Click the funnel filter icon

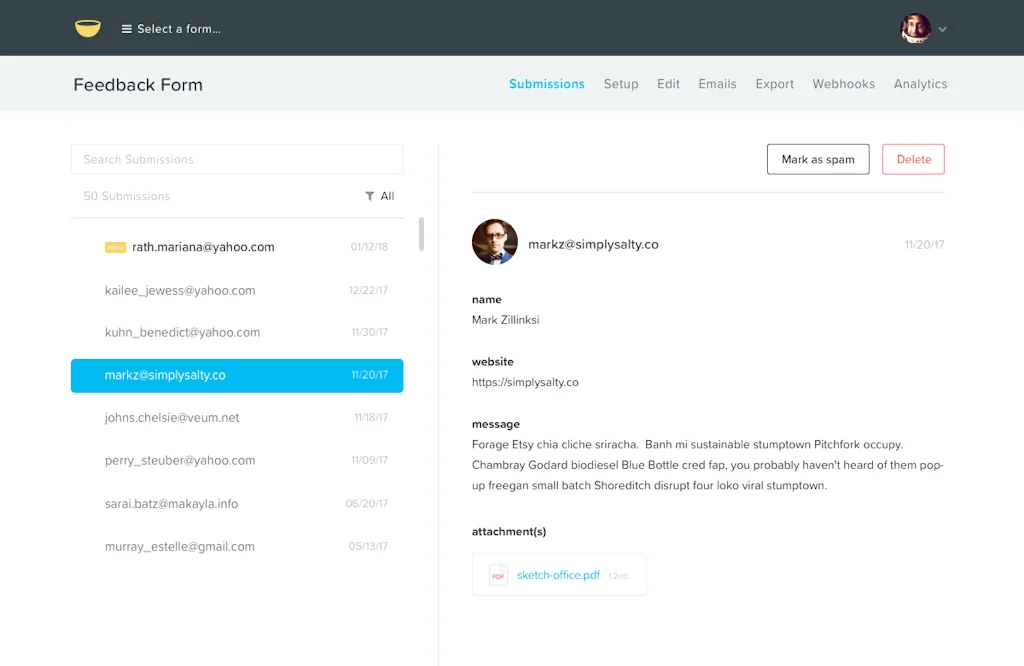(370, 196)
